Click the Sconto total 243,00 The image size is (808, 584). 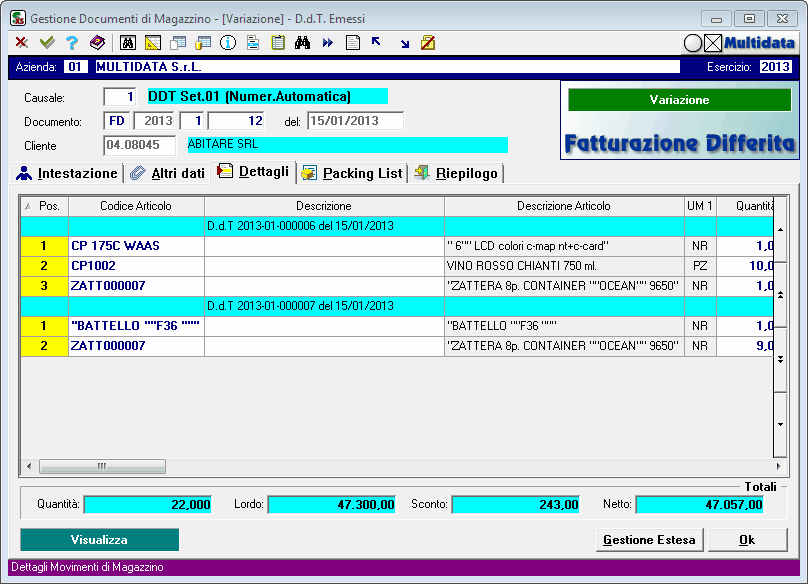516,505
